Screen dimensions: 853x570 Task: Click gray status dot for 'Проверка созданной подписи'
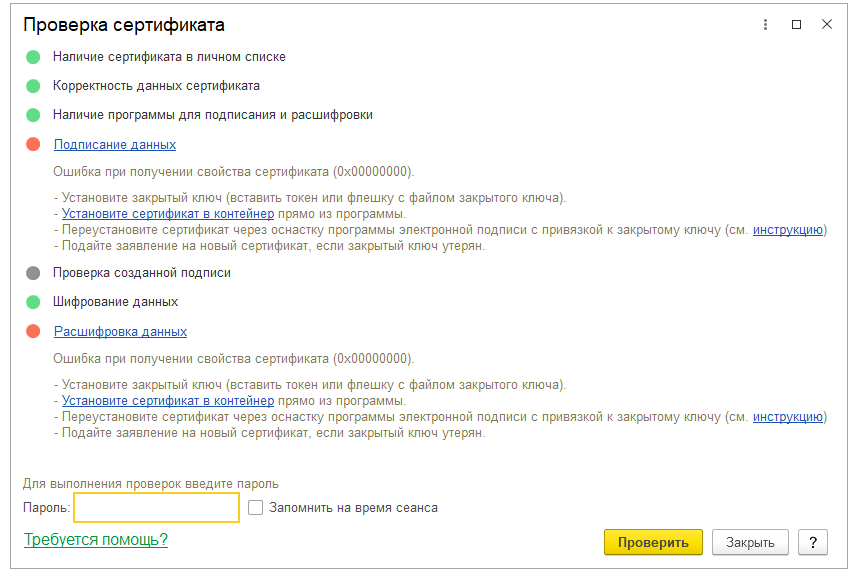click(x=33, y=273)
